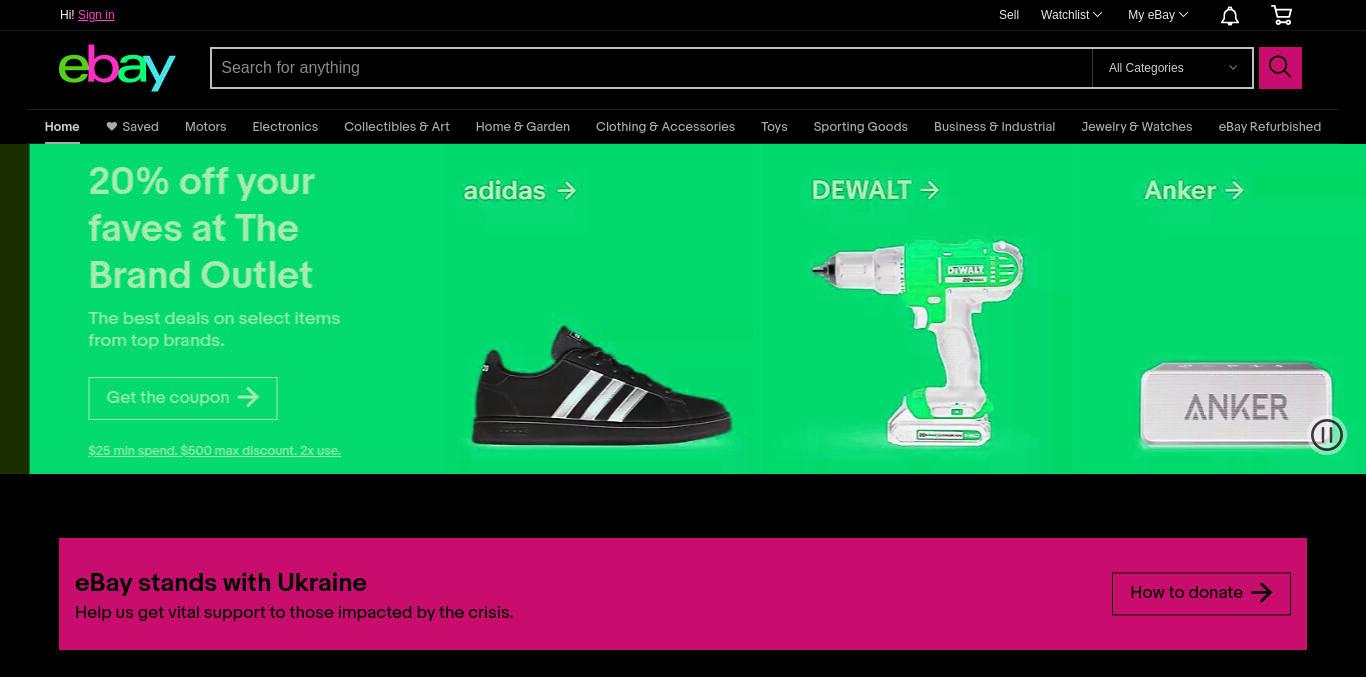This screenshot has height=677, width=1366.
Task: Click the adidas brand link
Action: [520, 190]
